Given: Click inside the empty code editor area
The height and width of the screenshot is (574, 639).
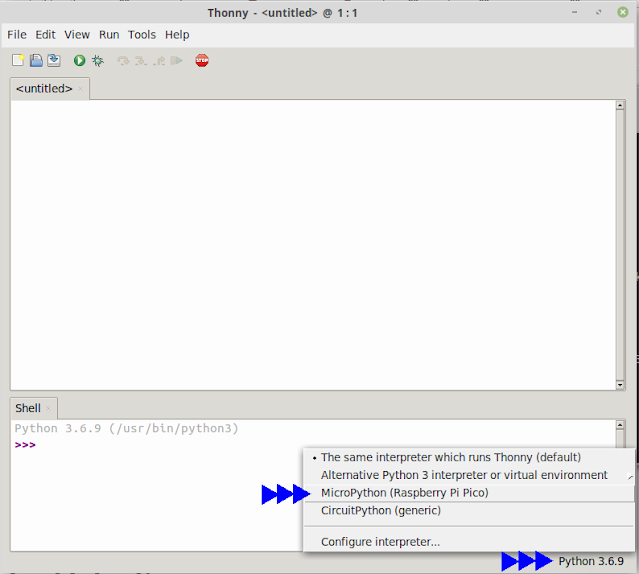Looking at the screenshot, I should 313,244.
